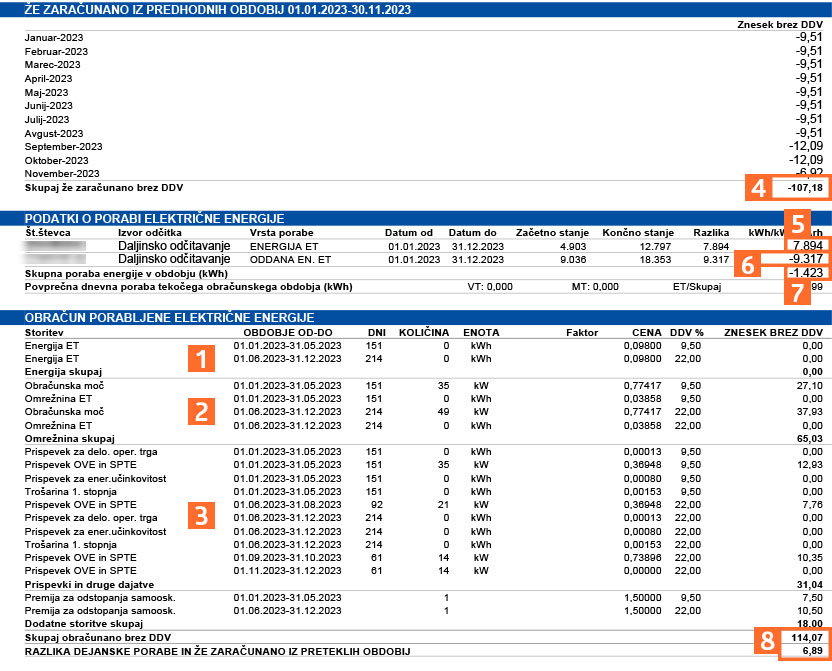
Task: Select the 'Maj-2023' row label
Action: [46, 92]
